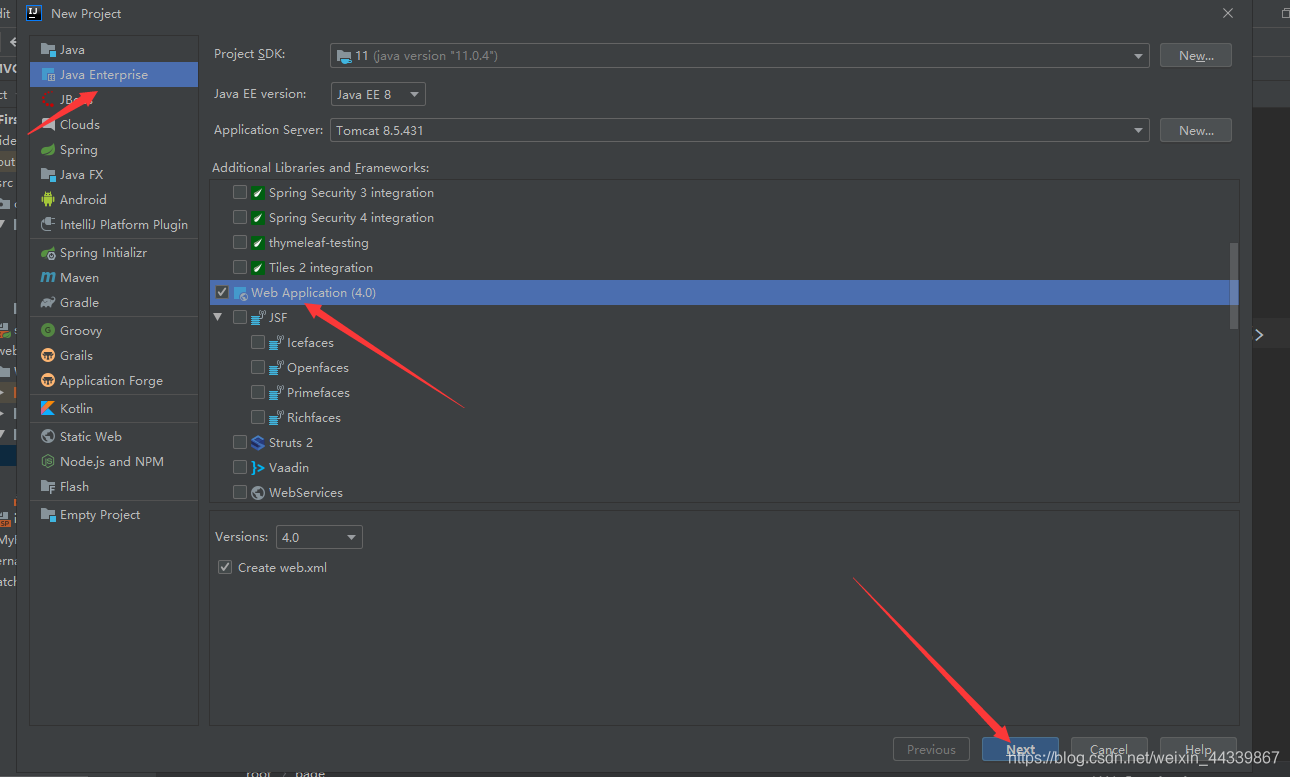Click the Spring Initializr icon
1290x777 pixels.
(x=48, y=253)
